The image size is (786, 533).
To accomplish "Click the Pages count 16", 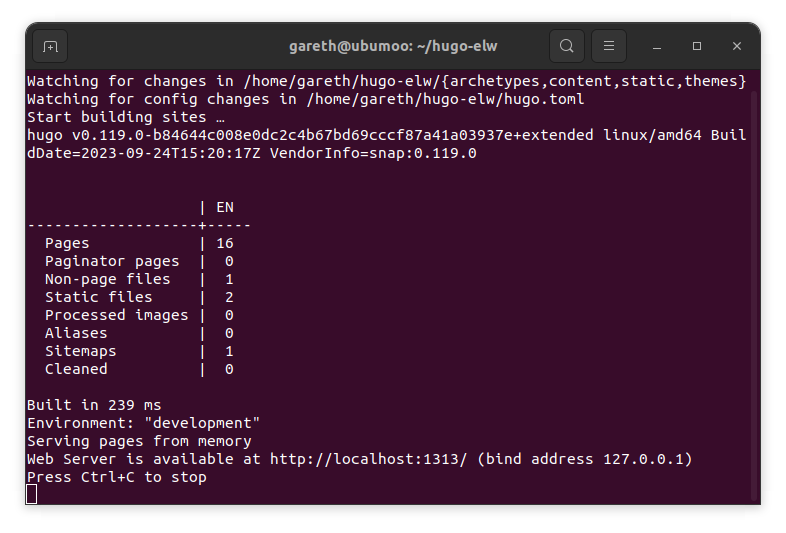I will click(225, 244).
